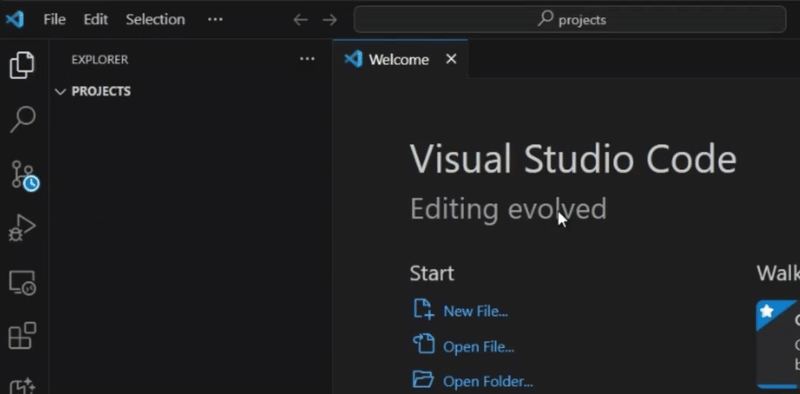Open the Extensions view
The width and height of the screenshot is (800, 394).
tap(22, 336)
